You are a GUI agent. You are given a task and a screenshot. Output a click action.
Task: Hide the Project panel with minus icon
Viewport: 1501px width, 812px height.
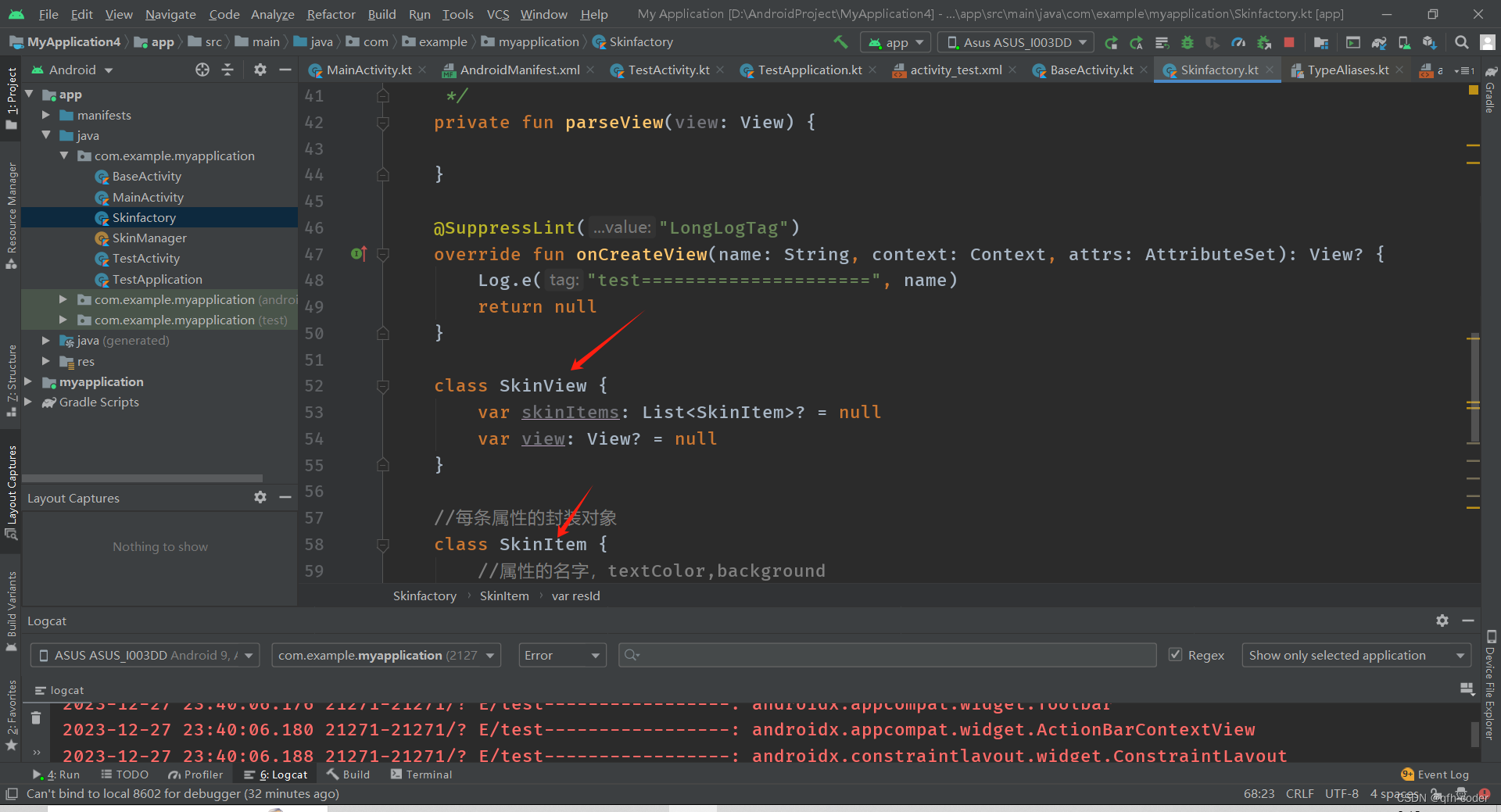pyautogui.click(x=285, y=70)
